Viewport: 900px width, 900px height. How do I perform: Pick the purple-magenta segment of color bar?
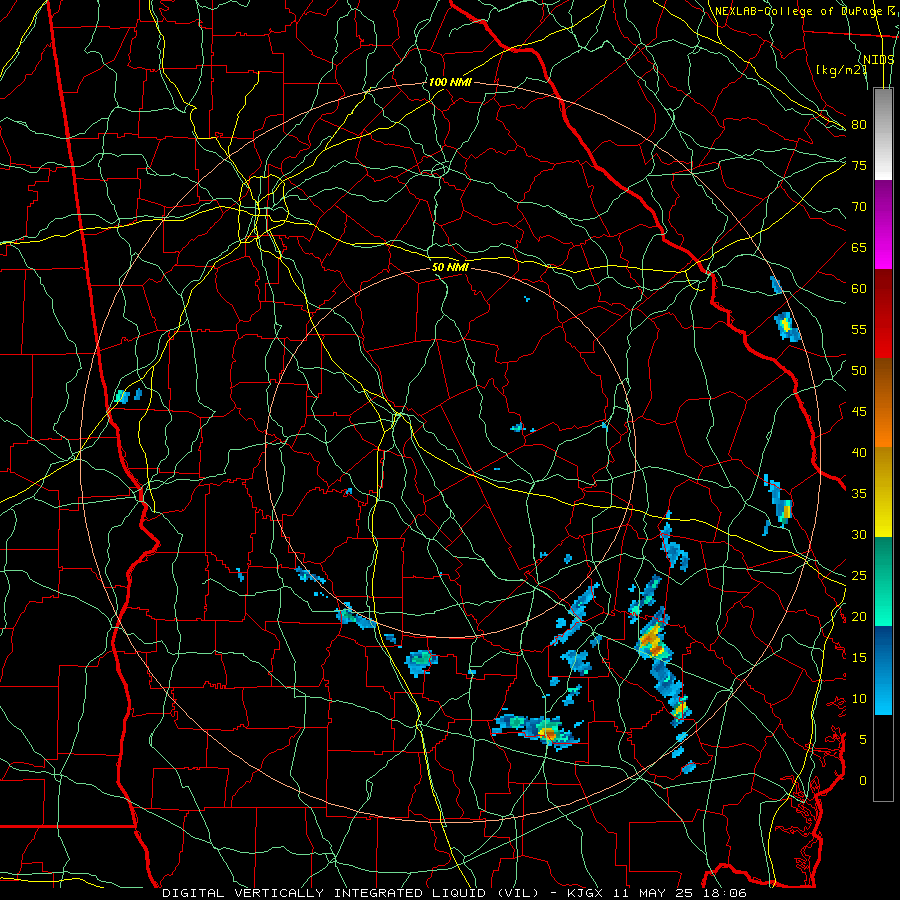click(x=883, y=224)
